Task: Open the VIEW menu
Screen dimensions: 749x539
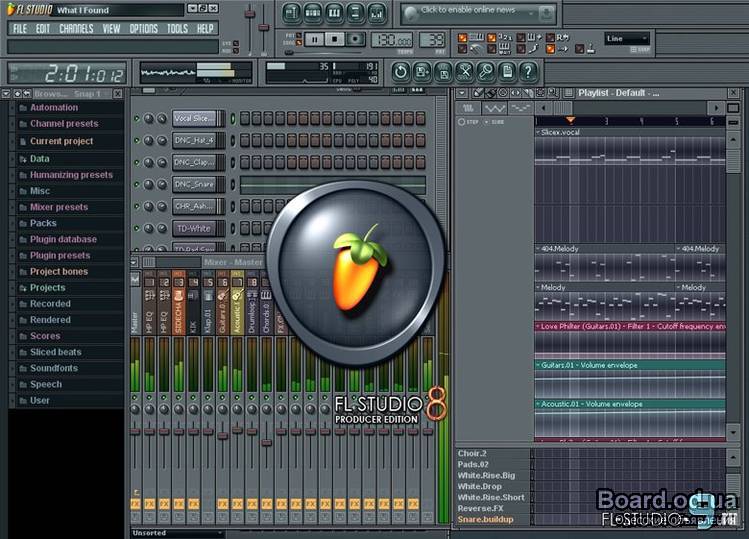Action: point(111,29)
